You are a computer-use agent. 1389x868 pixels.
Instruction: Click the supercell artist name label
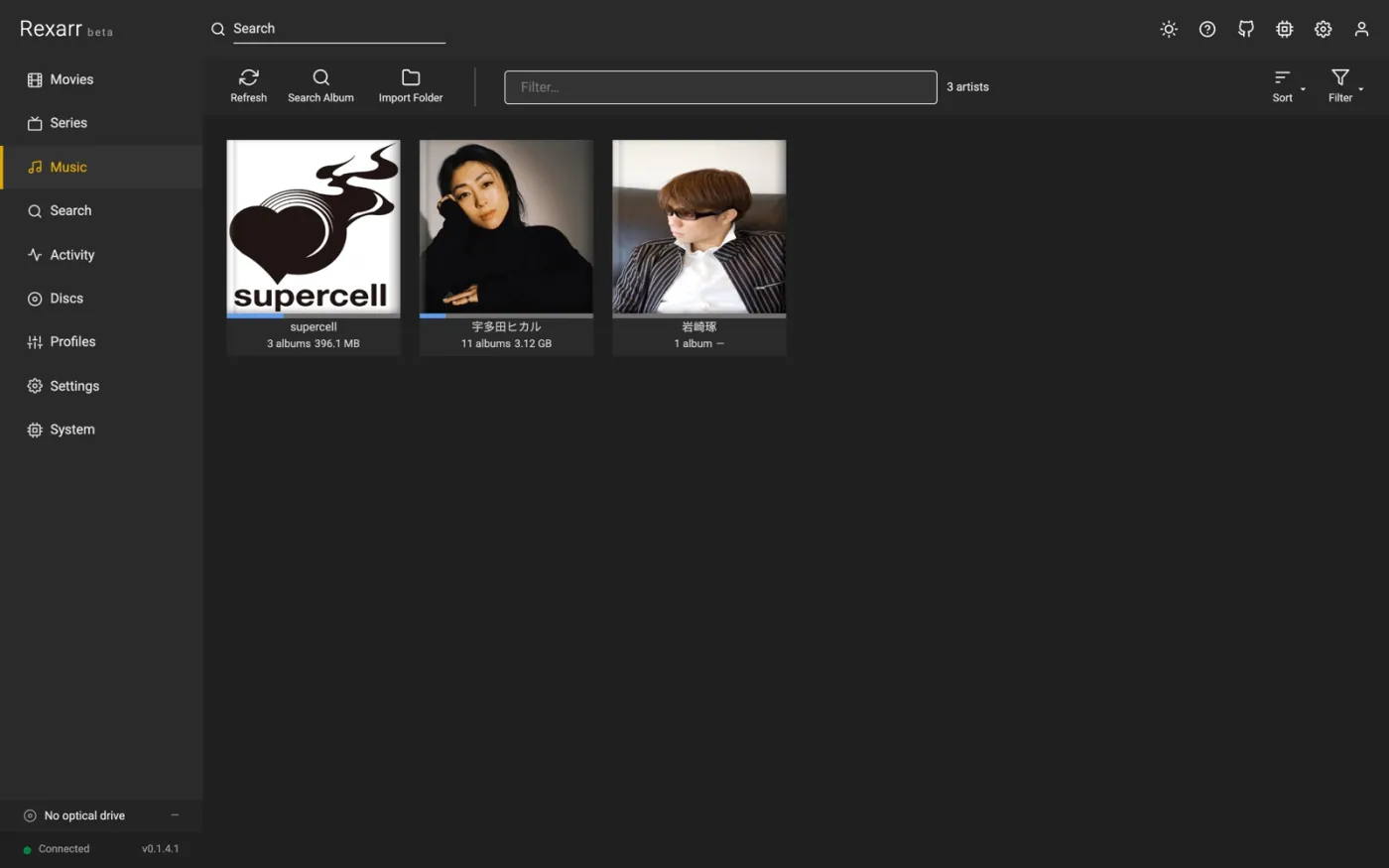tap(314, 327)
